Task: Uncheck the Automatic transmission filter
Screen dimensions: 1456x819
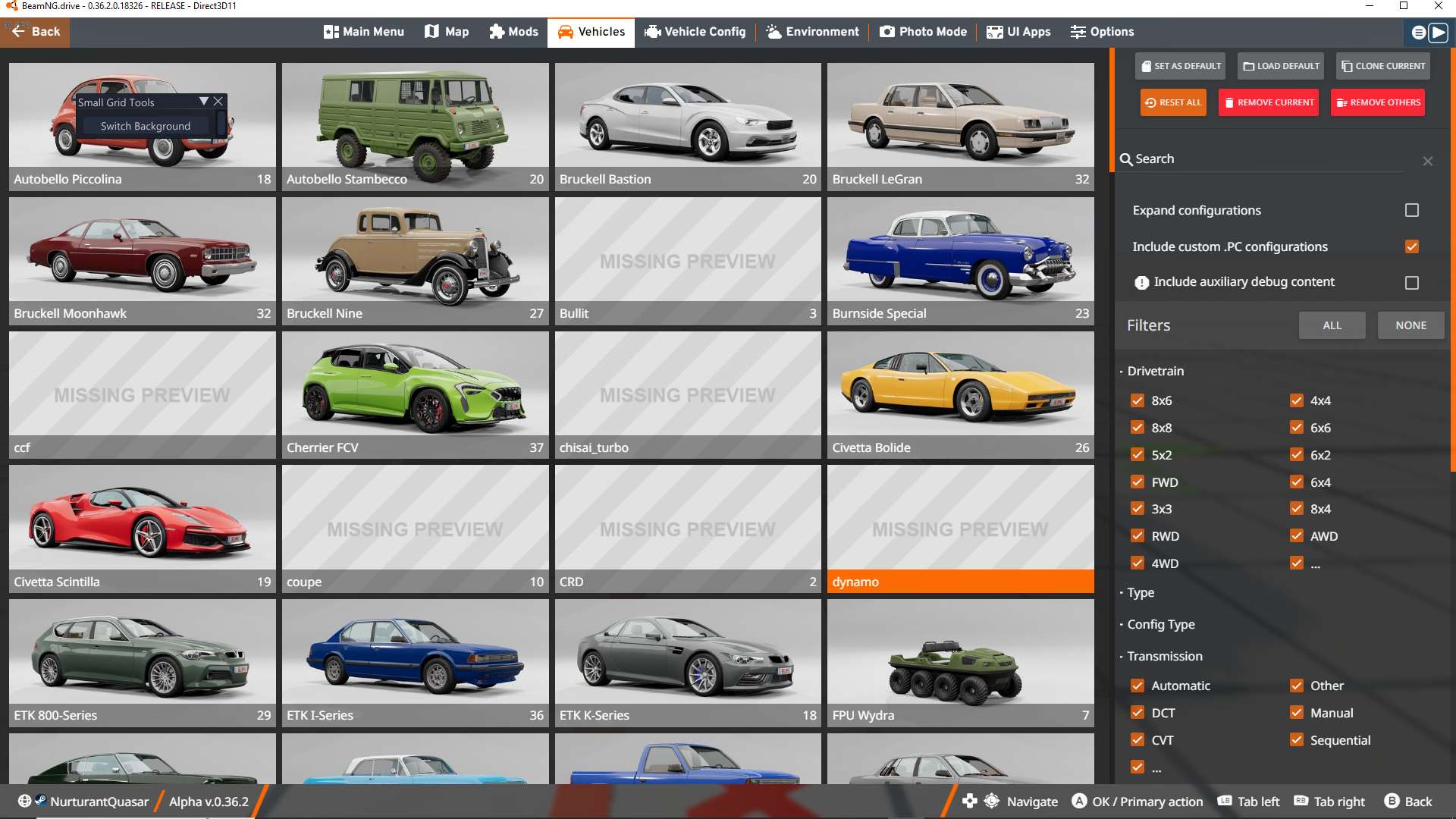Action: tap(1137, 686)
